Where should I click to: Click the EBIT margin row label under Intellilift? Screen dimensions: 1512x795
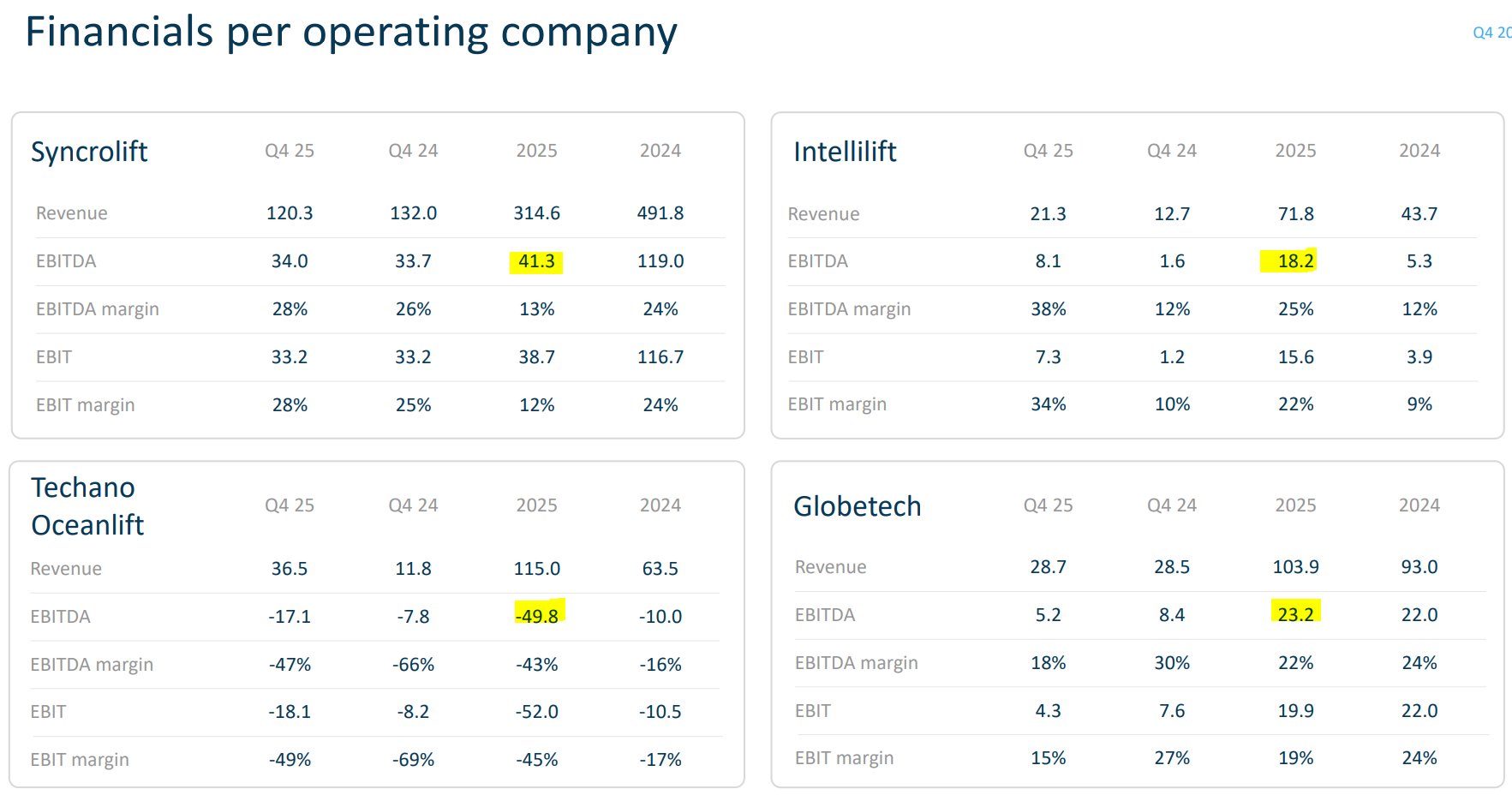[837, 404]
